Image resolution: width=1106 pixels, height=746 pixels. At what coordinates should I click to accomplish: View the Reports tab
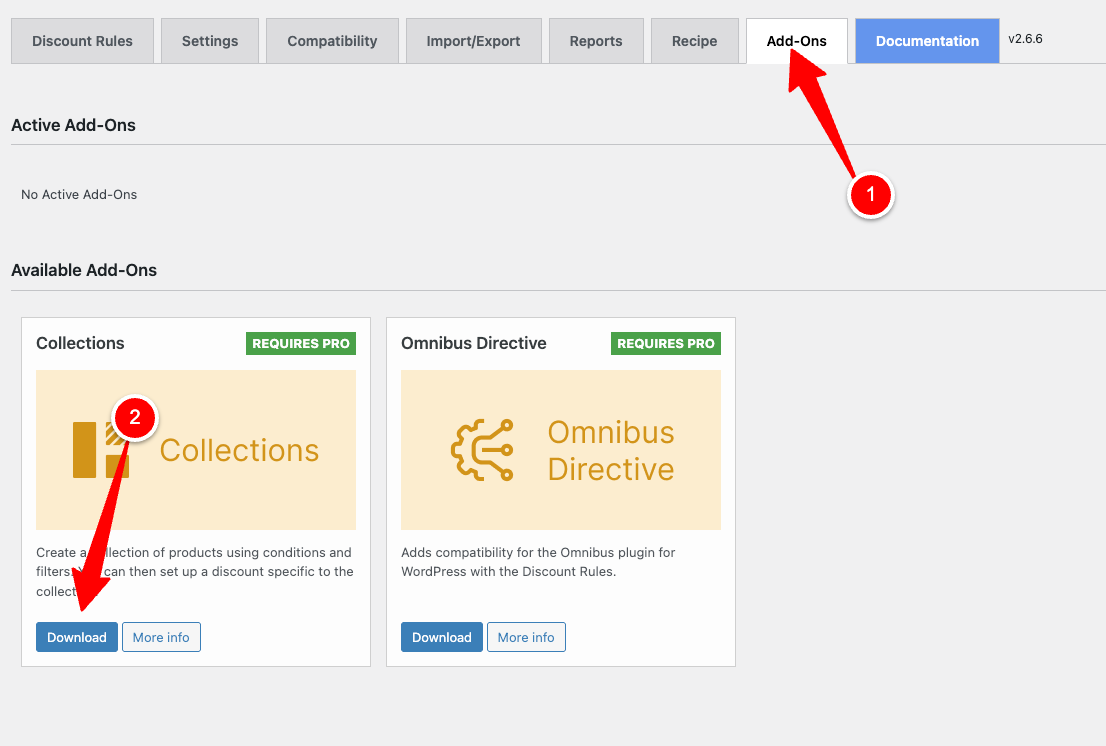tap(596, 41)
